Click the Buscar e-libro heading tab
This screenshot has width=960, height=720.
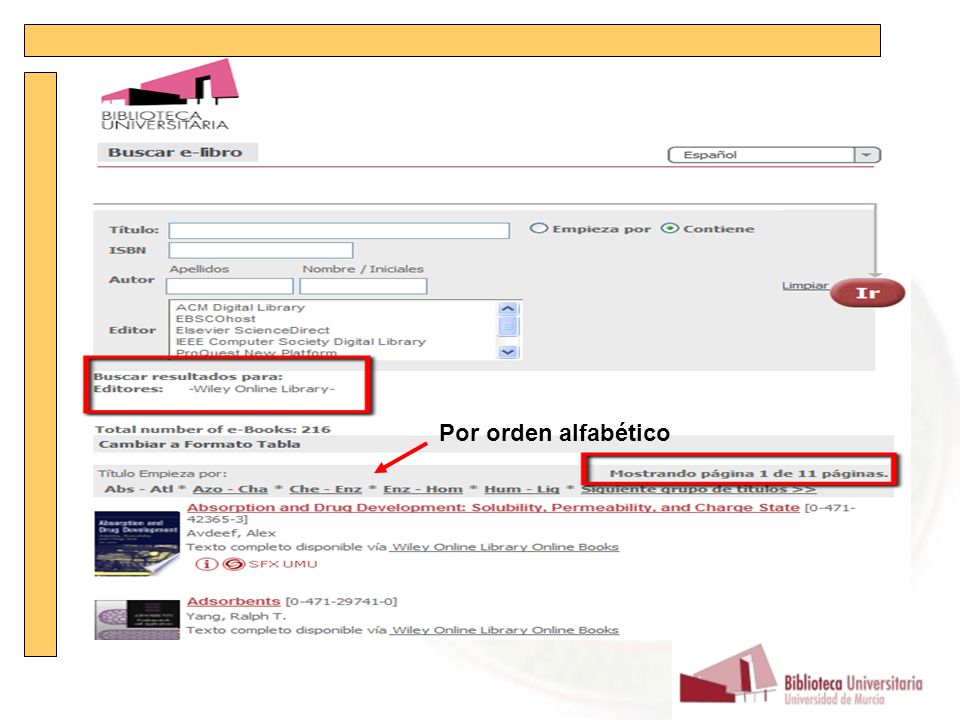(177, 152)
